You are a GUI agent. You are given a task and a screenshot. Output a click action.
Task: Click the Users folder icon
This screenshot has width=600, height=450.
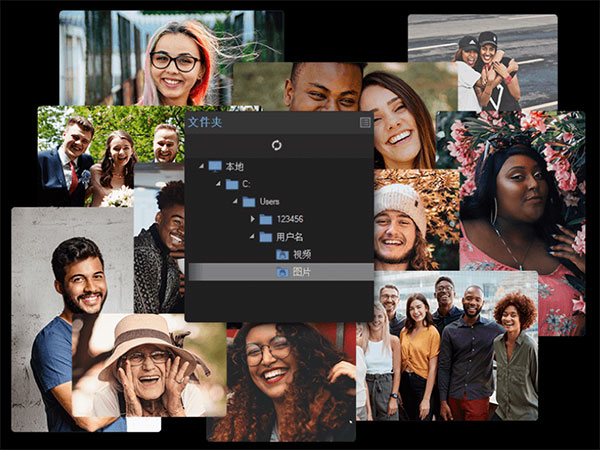click(249, 202)
